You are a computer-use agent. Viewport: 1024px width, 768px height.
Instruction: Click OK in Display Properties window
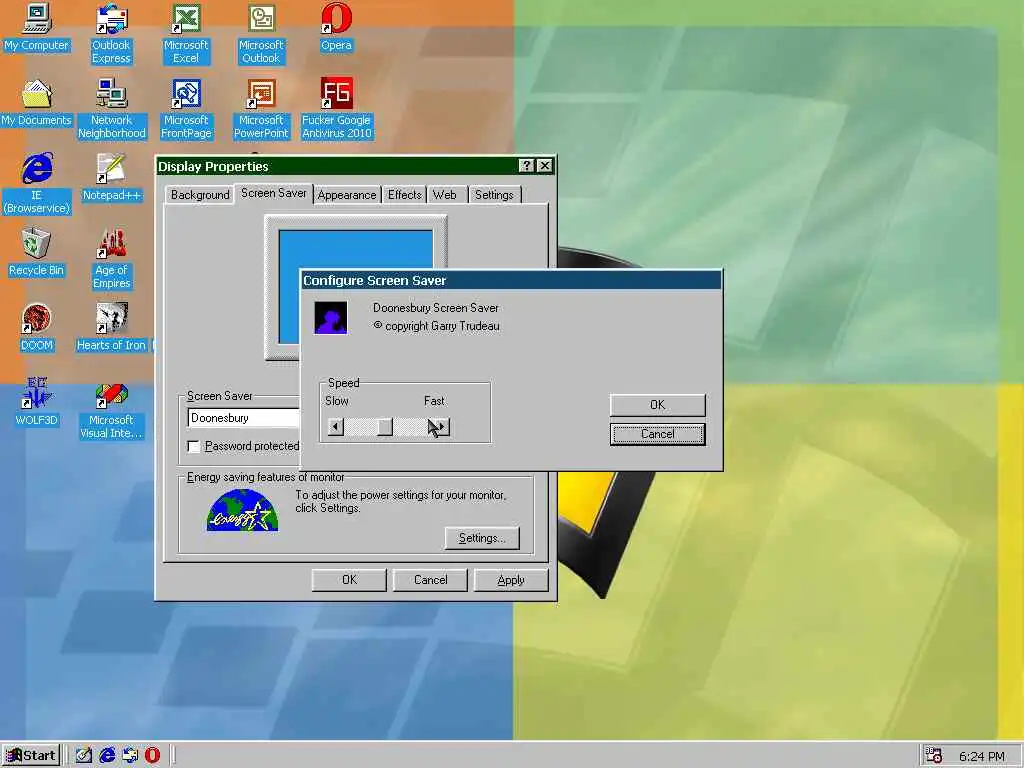pyautogui.click(x=349, y=580)
